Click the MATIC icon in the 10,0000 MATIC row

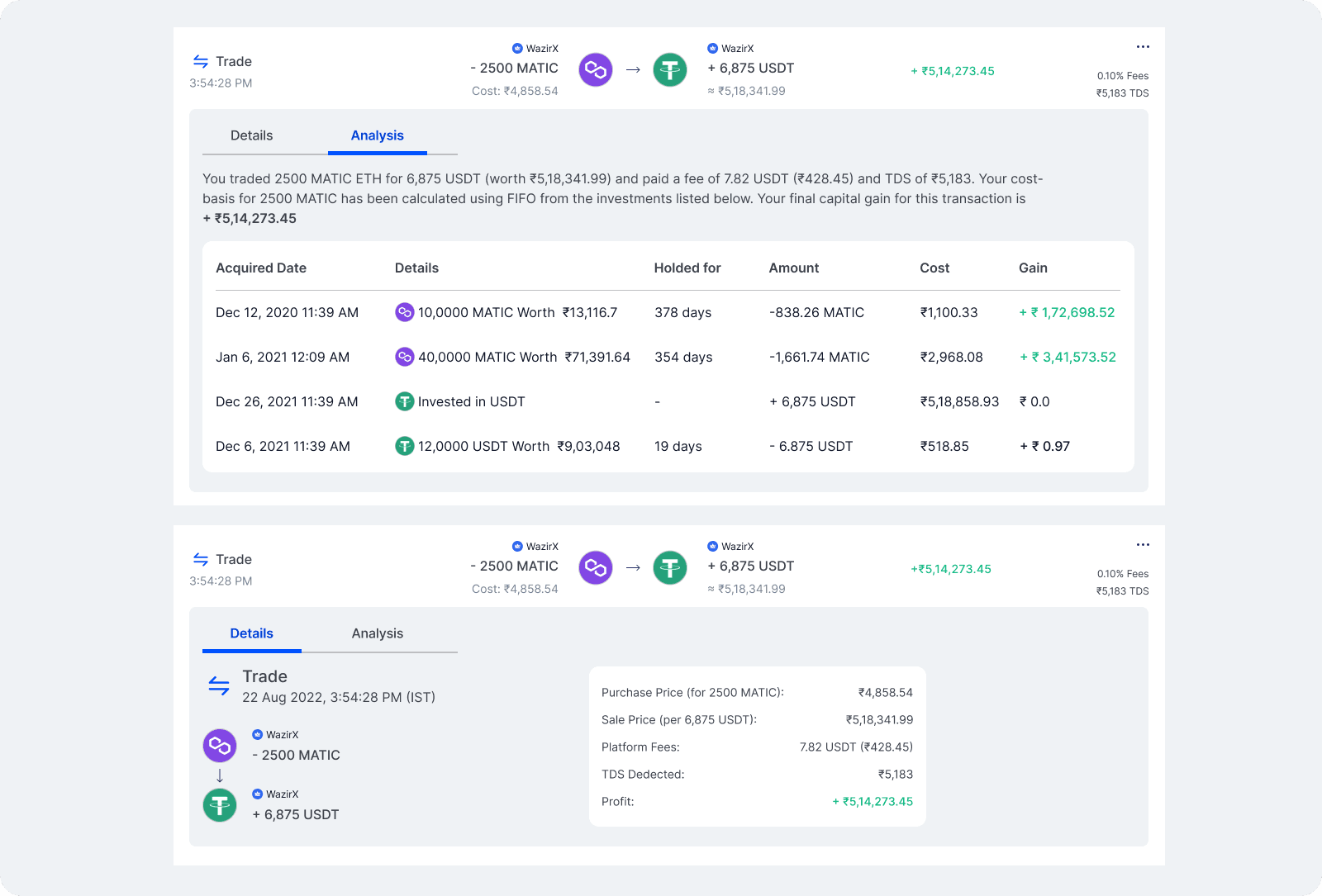(404, 312)
